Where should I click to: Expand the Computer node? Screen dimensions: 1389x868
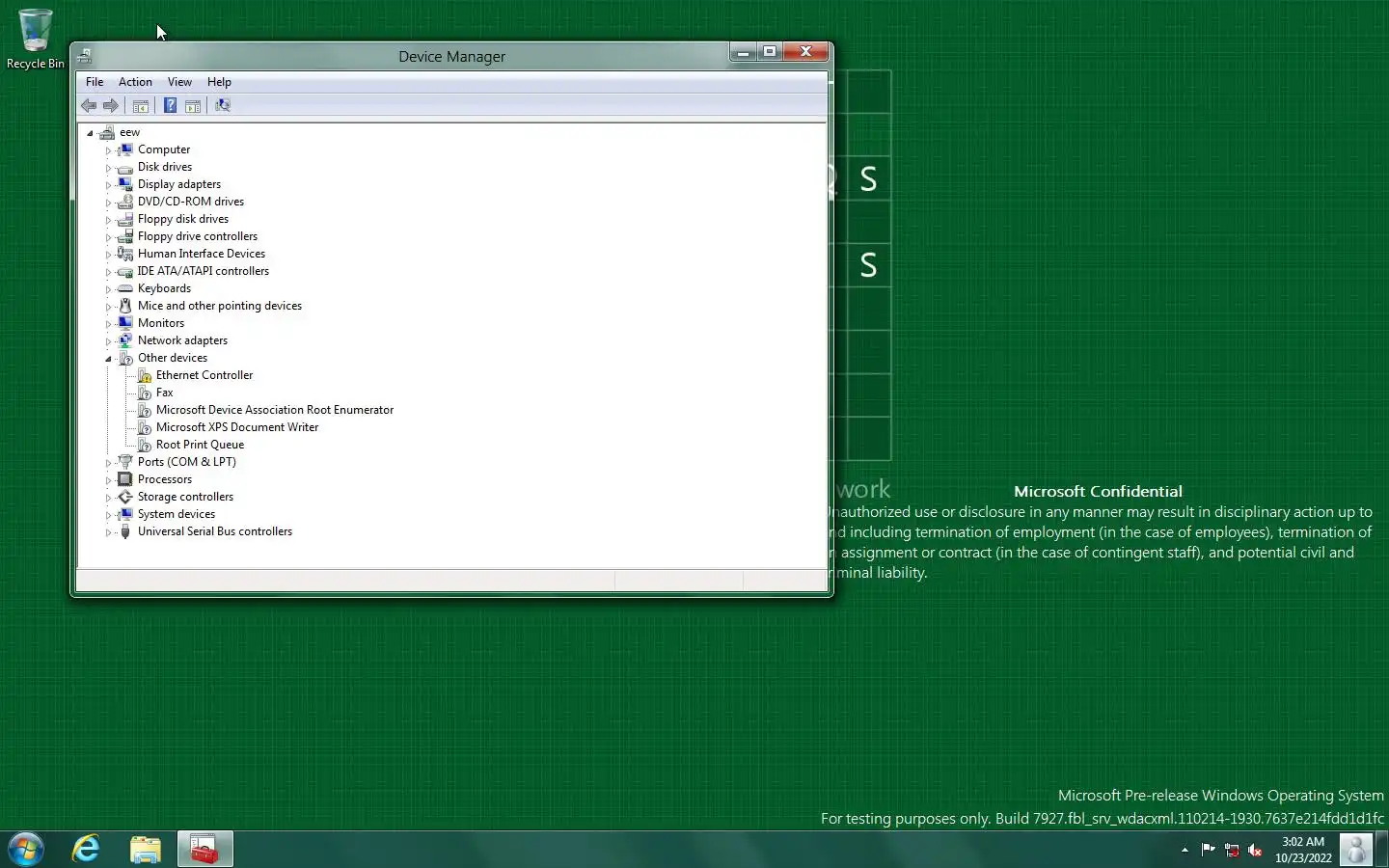click(108, 150)
